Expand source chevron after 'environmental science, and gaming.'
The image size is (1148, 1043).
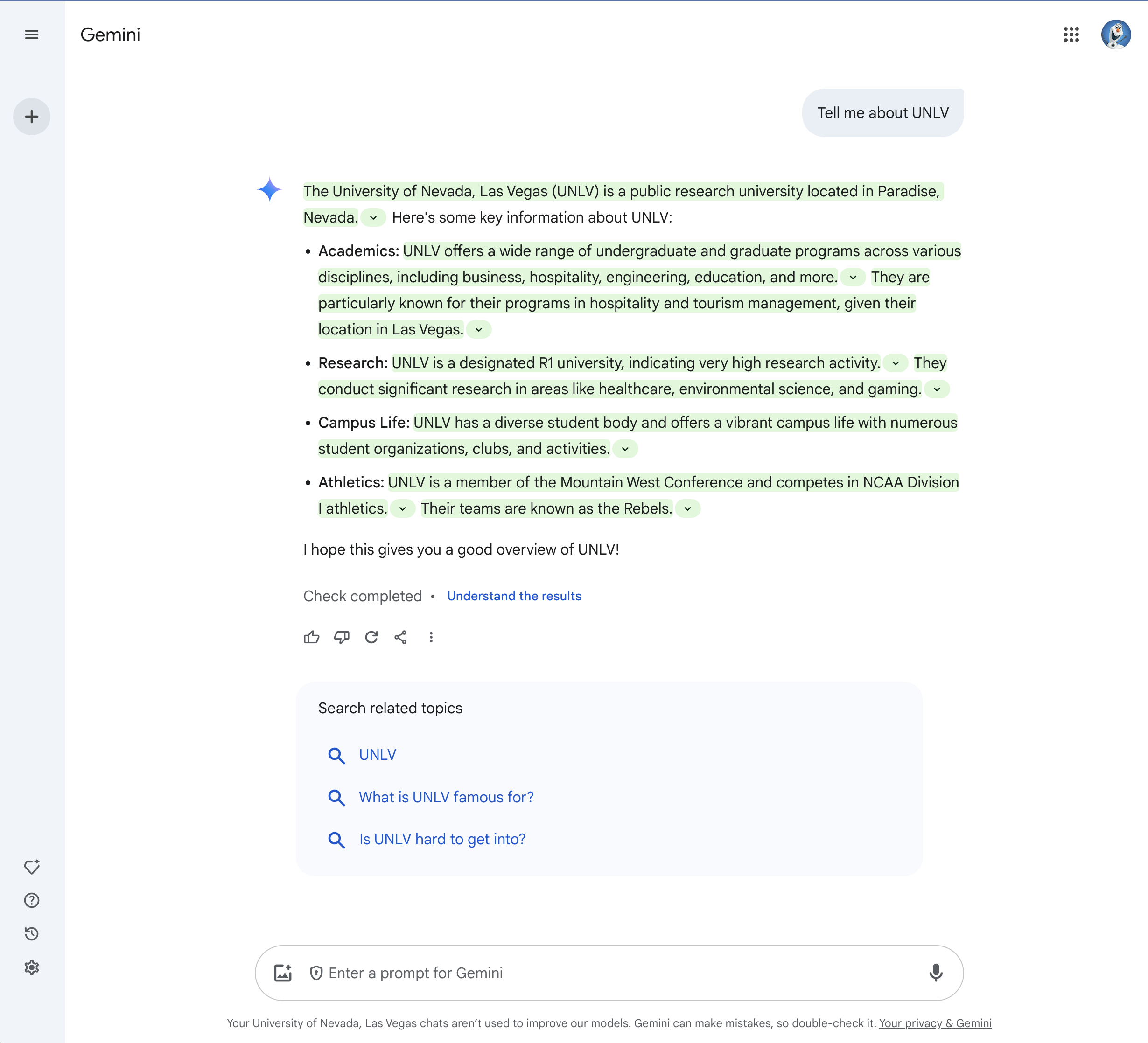937,389
